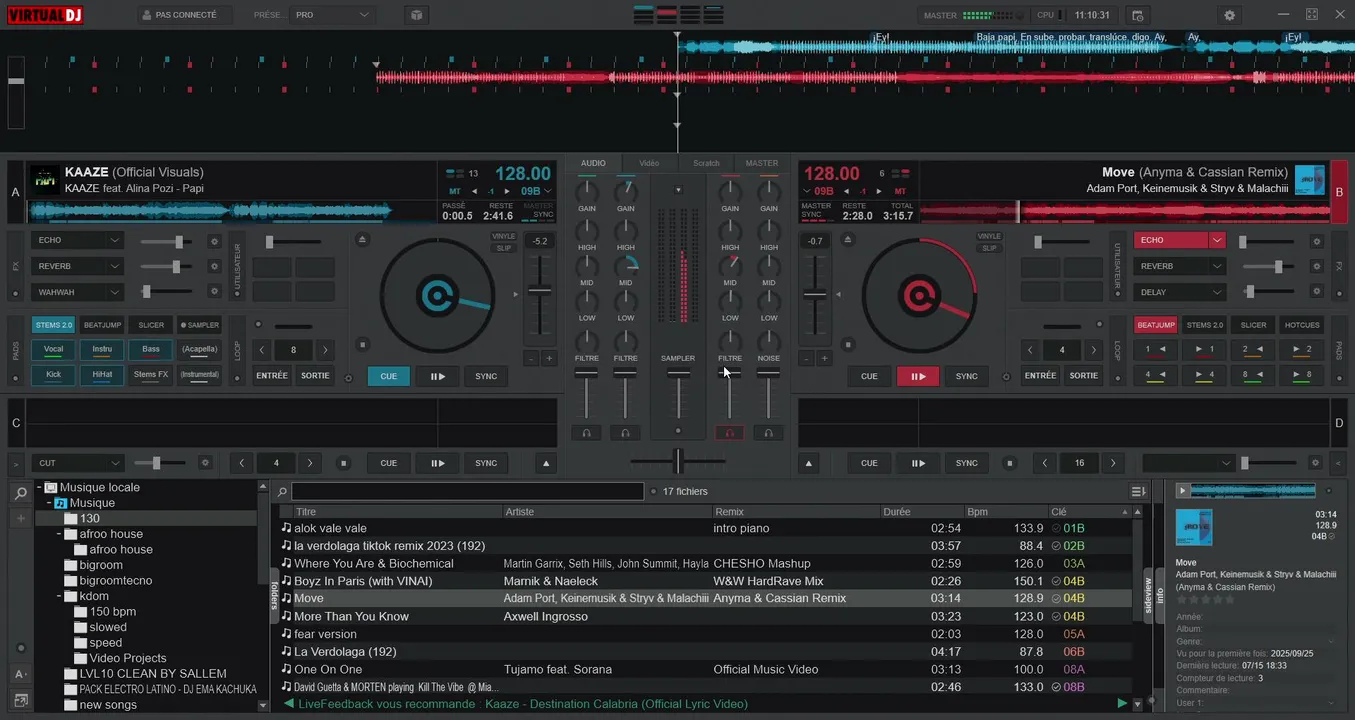Click in the browser search field
Image resolution: width=1355 pixels, height=720 pixels.
pyautogui.click(x=468, y=491)
